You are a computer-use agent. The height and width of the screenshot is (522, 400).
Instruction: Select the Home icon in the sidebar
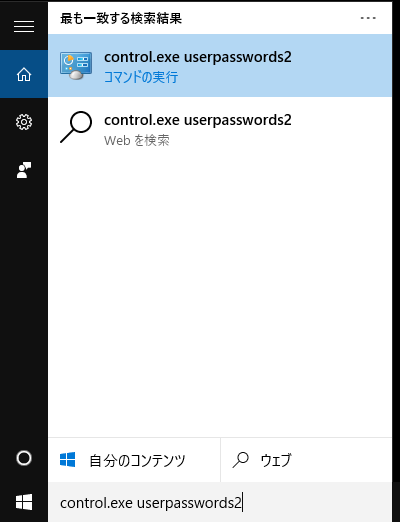24,74
